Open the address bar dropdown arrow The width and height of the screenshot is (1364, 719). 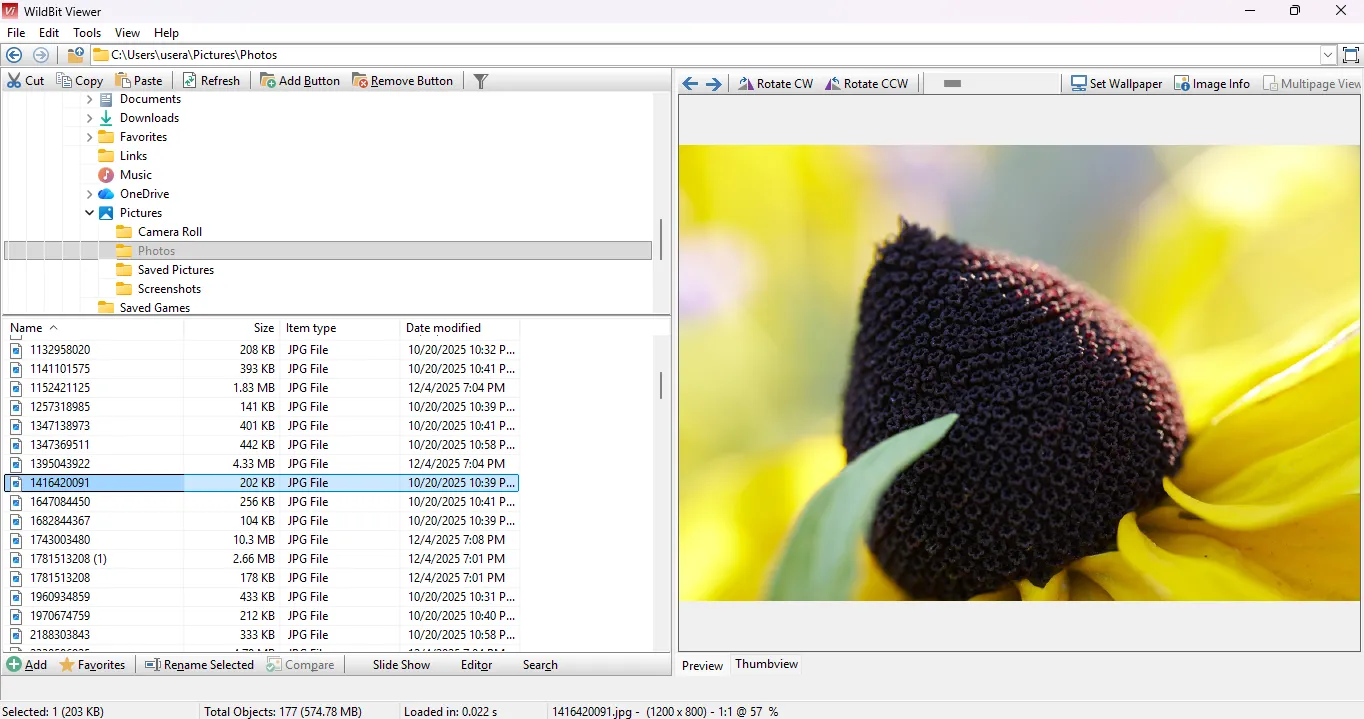pos(1328,55)
